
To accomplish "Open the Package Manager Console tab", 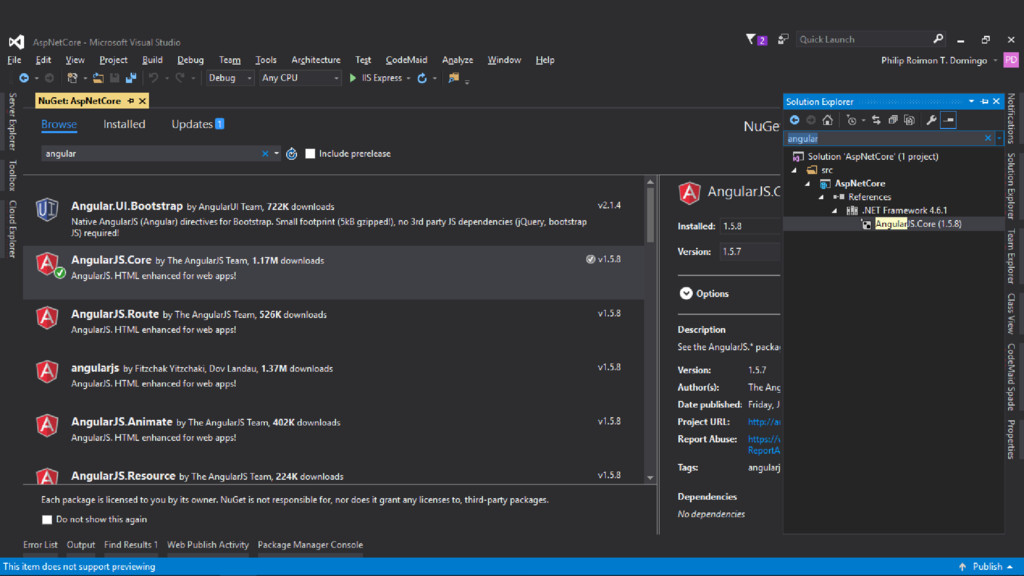I will click(x=310, y=545).
